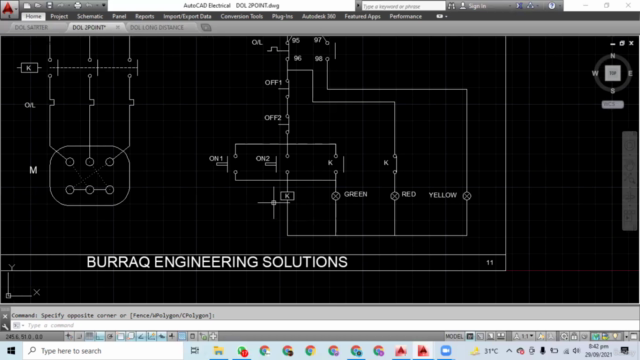
Task: Toggle Polar Tracking in status bar
Action: pos(110,336)
